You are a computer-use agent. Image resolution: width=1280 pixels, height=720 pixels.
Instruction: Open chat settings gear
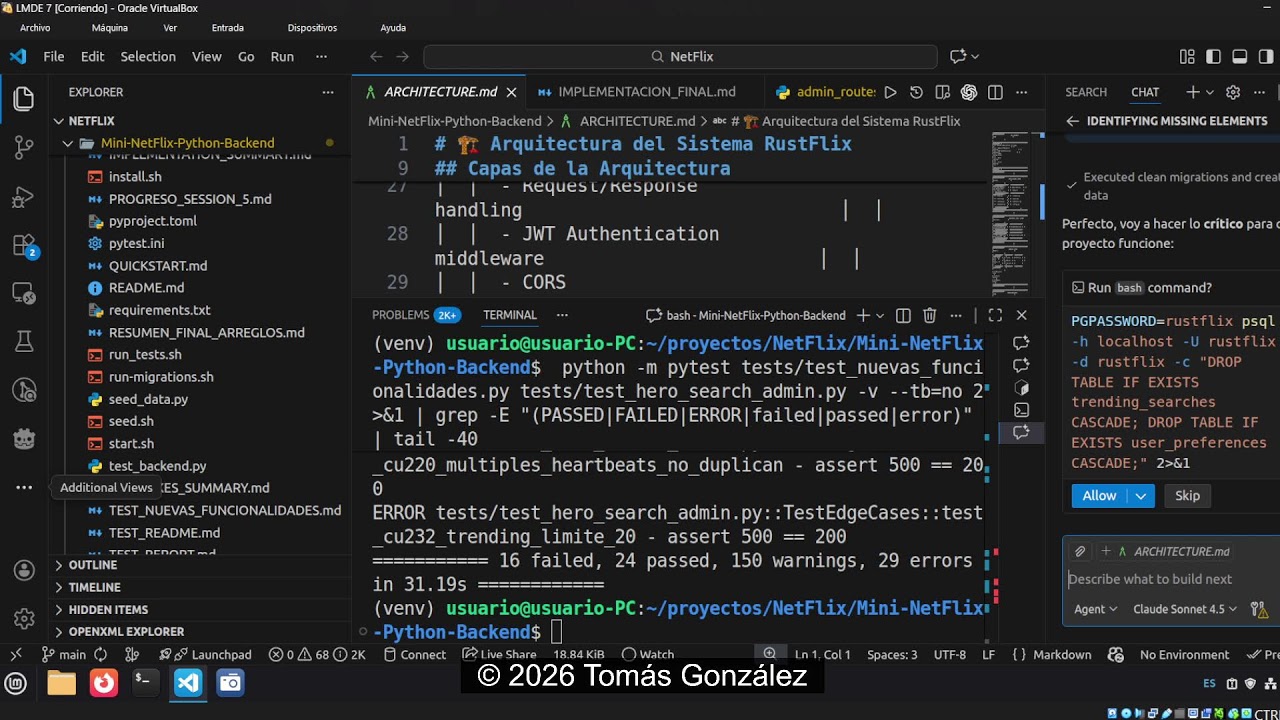click(1233, 92)
